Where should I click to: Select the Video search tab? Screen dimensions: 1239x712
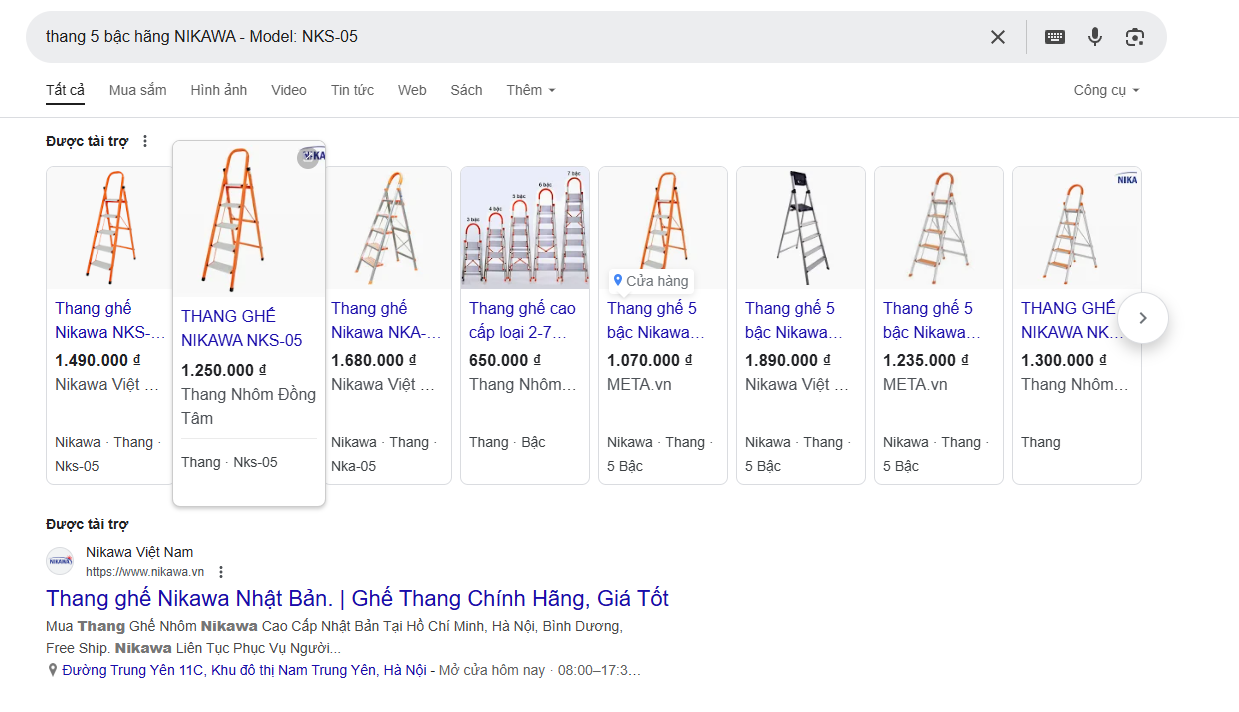[x=289, y=90]
